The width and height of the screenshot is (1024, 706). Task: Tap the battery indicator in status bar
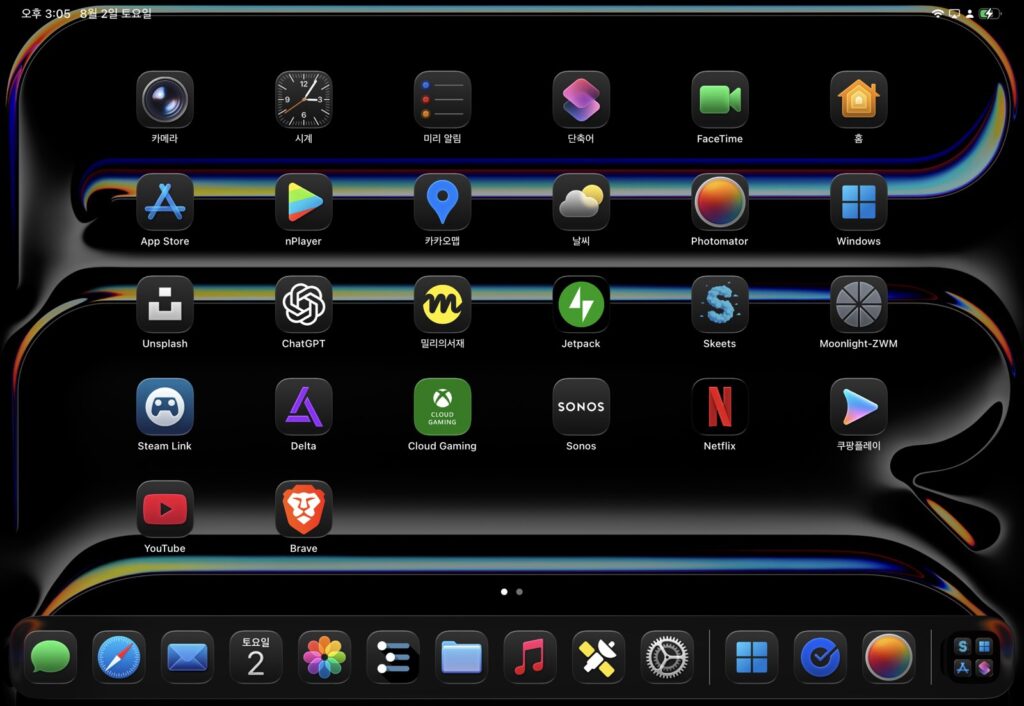(991, 13)
